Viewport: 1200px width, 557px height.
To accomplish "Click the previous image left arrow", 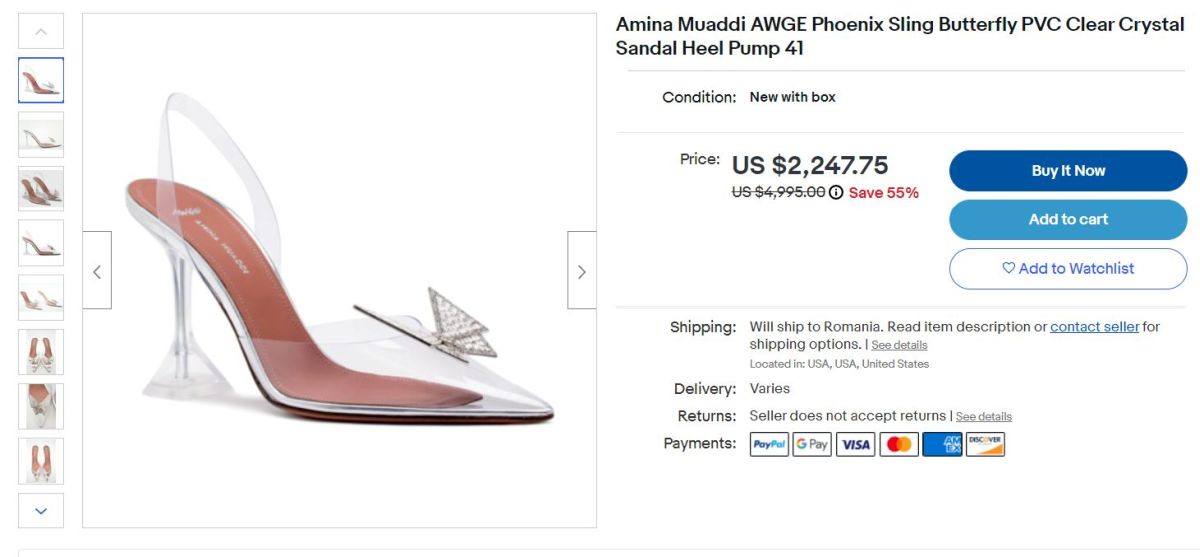I will coord(97,271).
